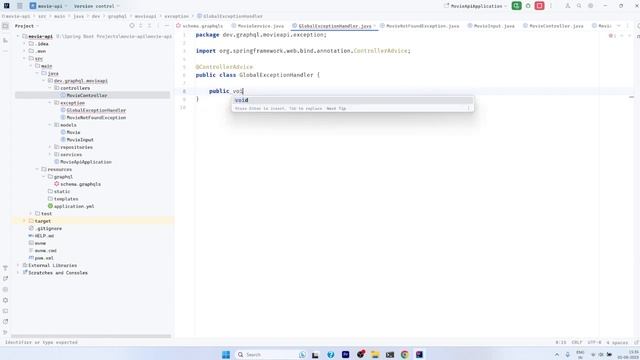640x360 pixels.
Task: Collapse the exception package
Action: click(x=50, y=103)
